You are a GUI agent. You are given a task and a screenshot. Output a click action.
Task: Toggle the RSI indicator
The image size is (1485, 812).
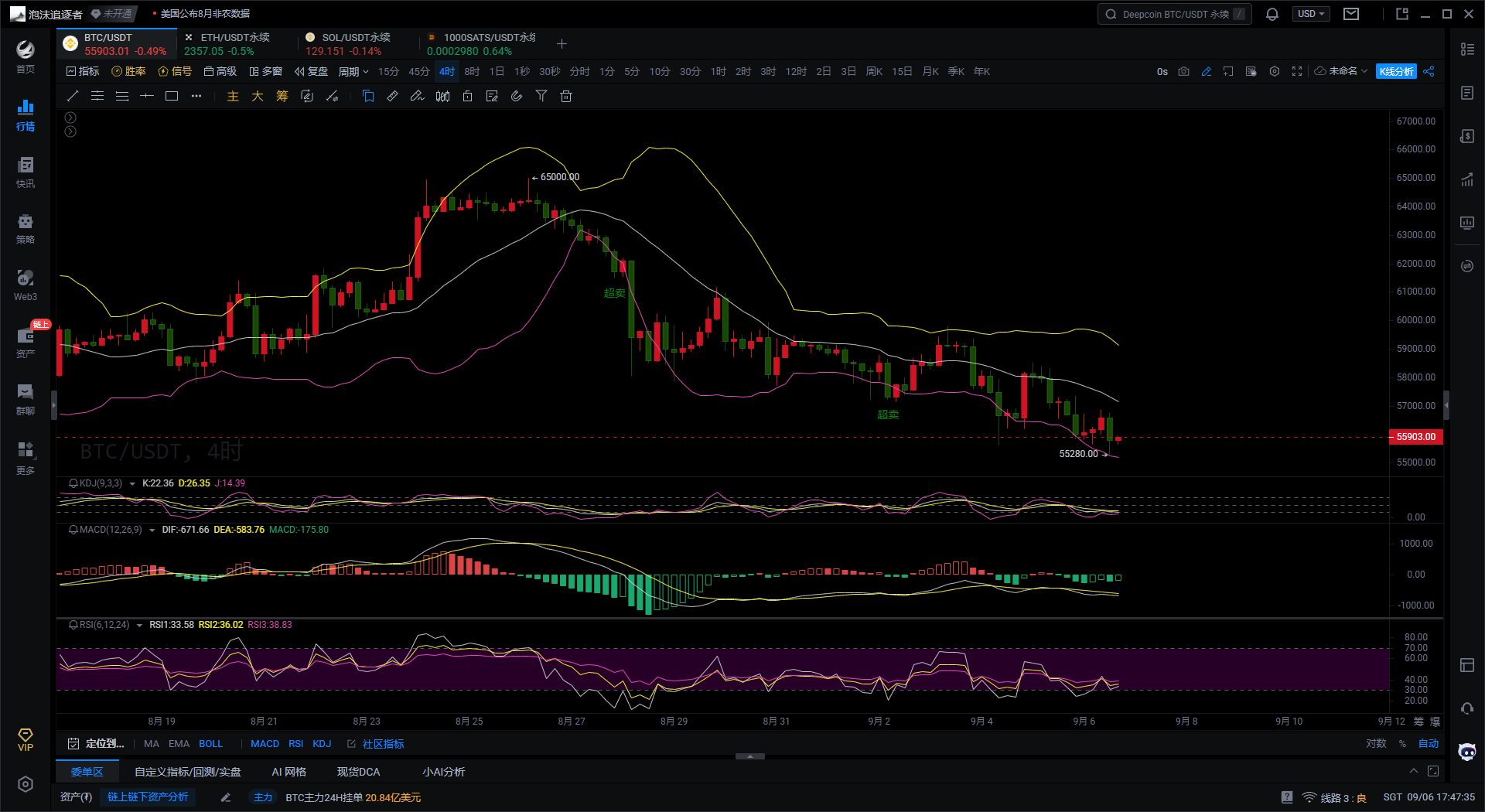pos(295,744)
